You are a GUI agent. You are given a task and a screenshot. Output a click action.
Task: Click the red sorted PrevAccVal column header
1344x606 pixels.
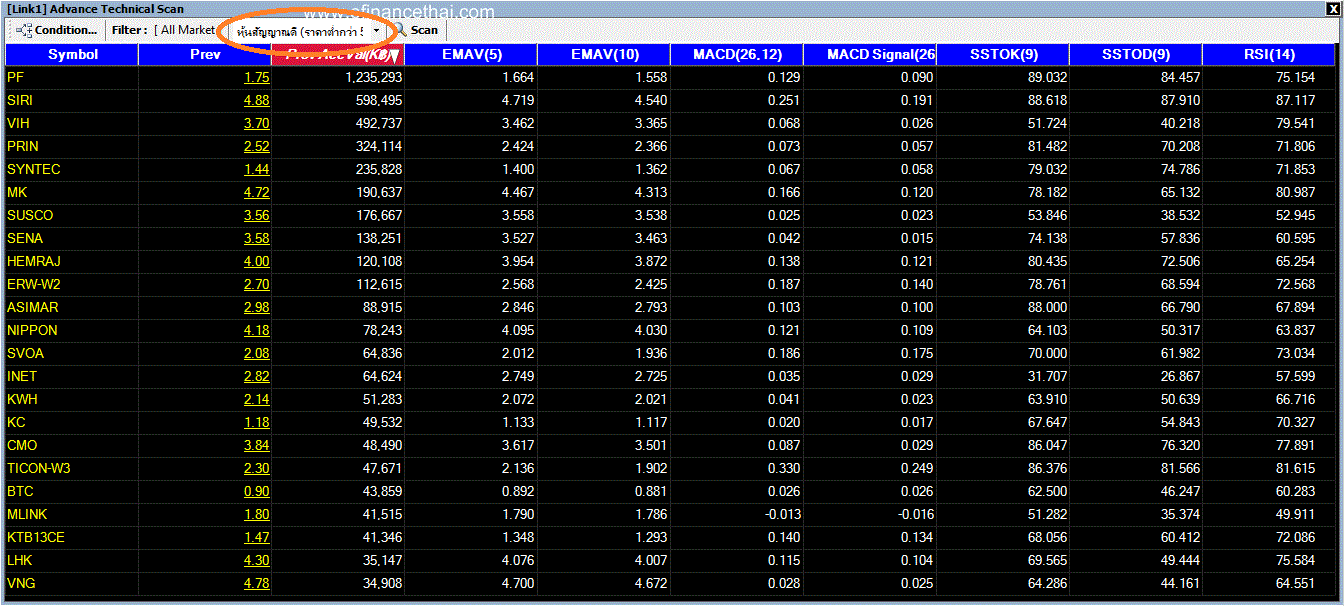(x=338, y=55)
